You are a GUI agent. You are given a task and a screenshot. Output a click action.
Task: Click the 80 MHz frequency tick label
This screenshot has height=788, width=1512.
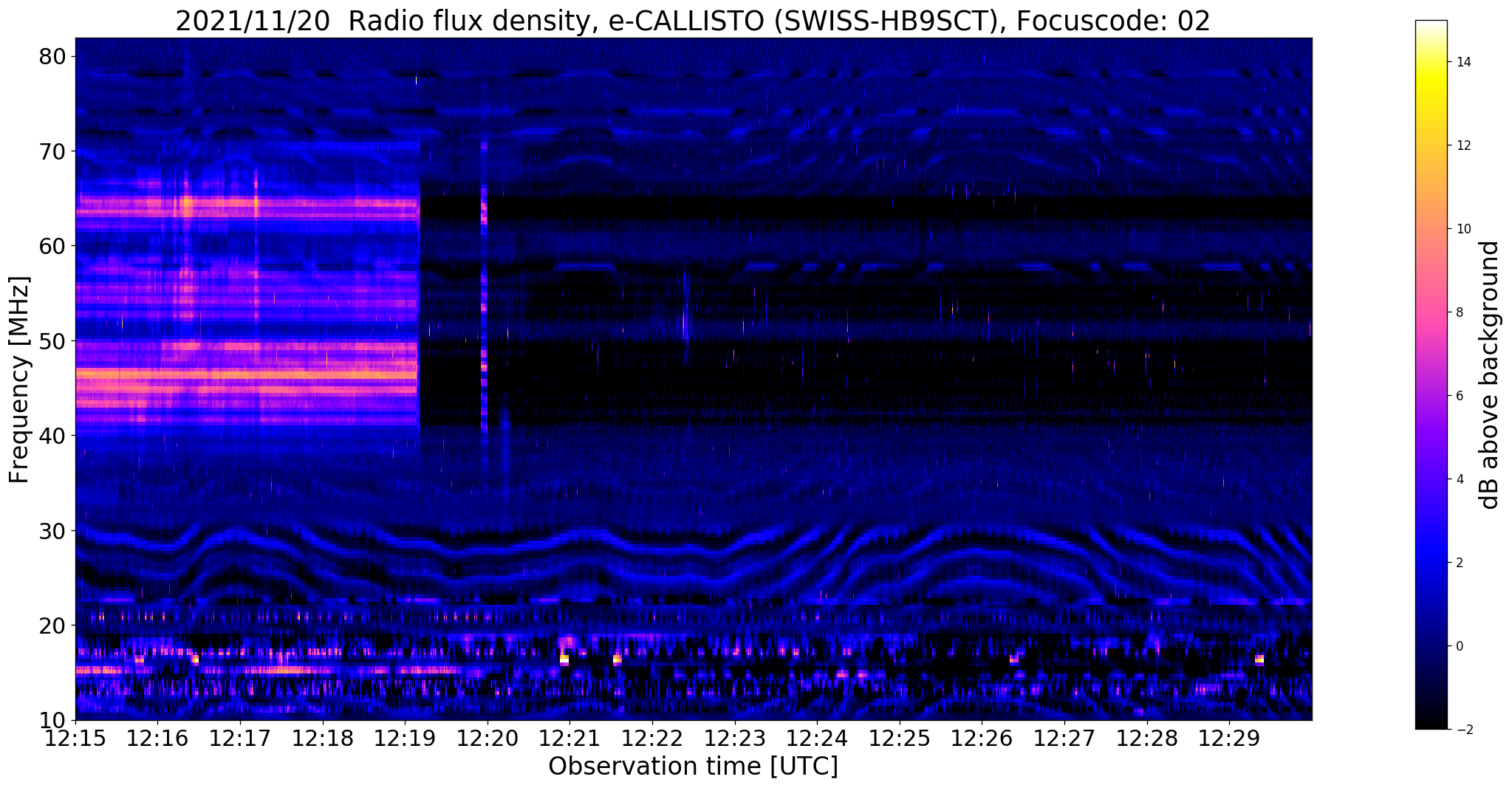(54, 57)
